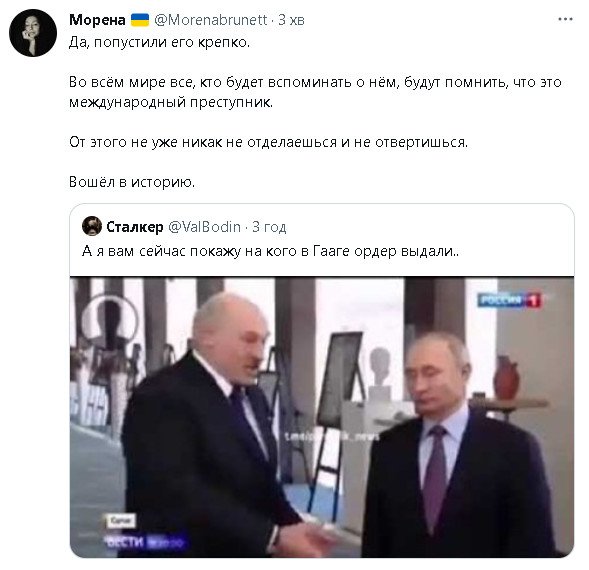Screen dimensions: 589x570
Task: Click the Вести logo in video corner
Action: [145, 541]
